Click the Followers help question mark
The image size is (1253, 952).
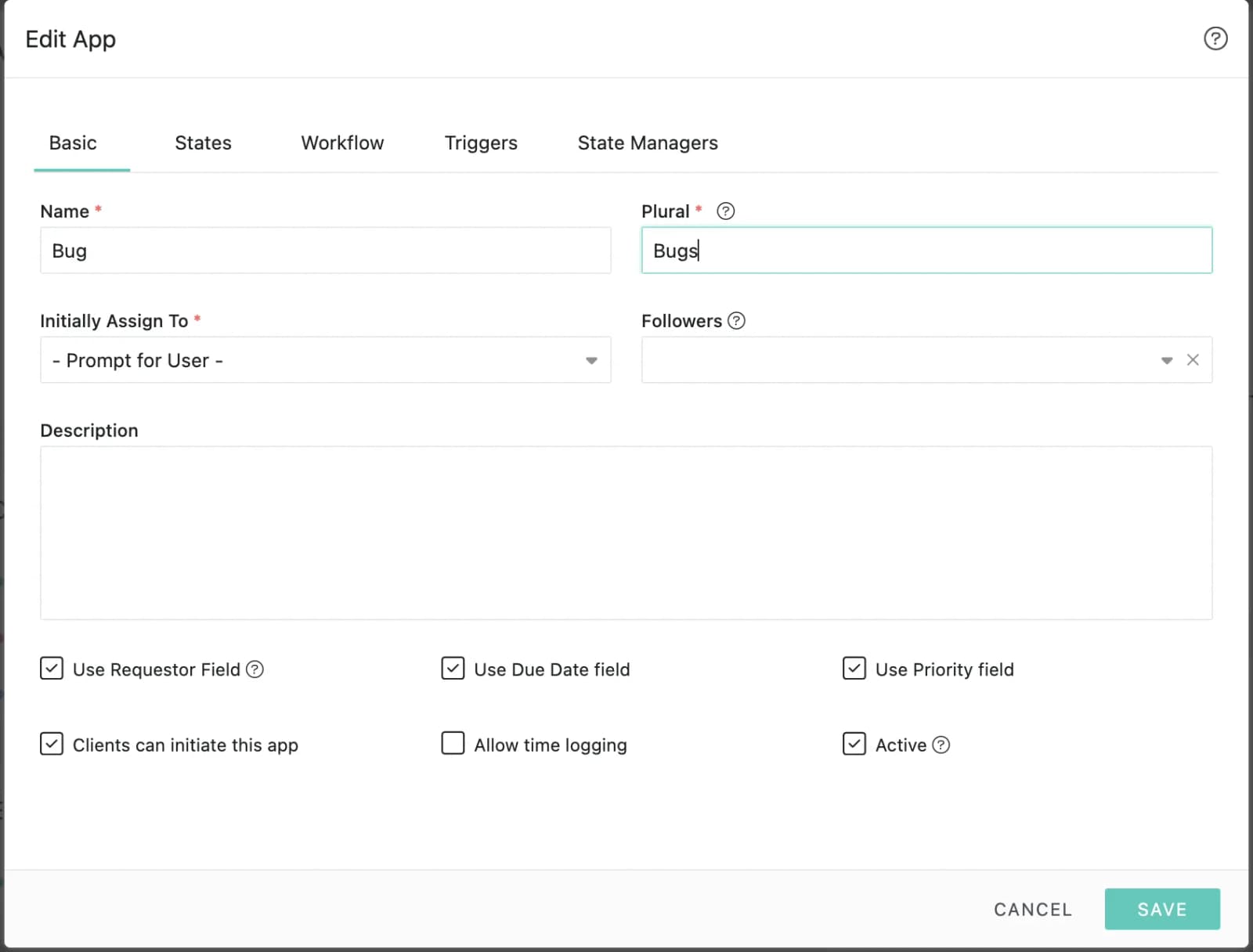click(736, 321)
